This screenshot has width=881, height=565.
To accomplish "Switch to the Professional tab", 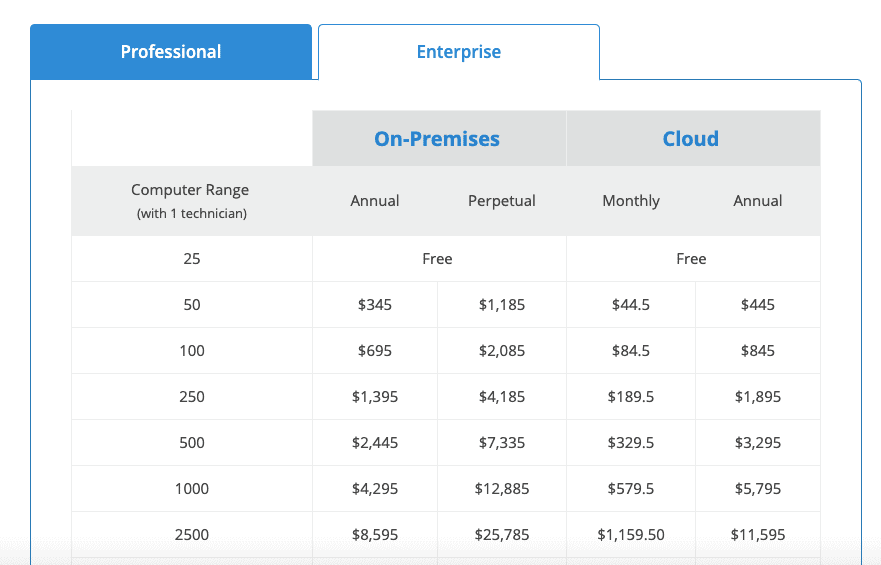I will 171,52.
